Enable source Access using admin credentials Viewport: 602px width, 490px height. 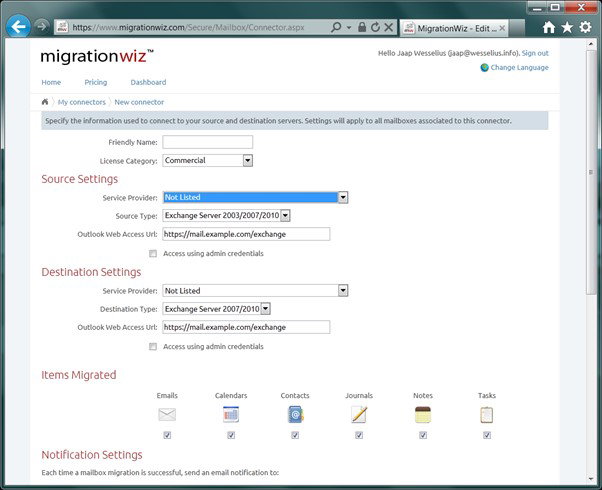click(153, 253)
